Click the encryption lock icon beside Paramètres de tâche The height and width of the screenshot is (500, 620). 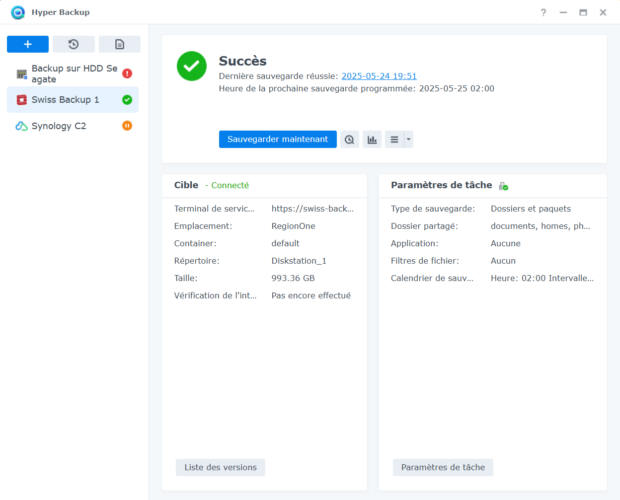tap(503, 186)
